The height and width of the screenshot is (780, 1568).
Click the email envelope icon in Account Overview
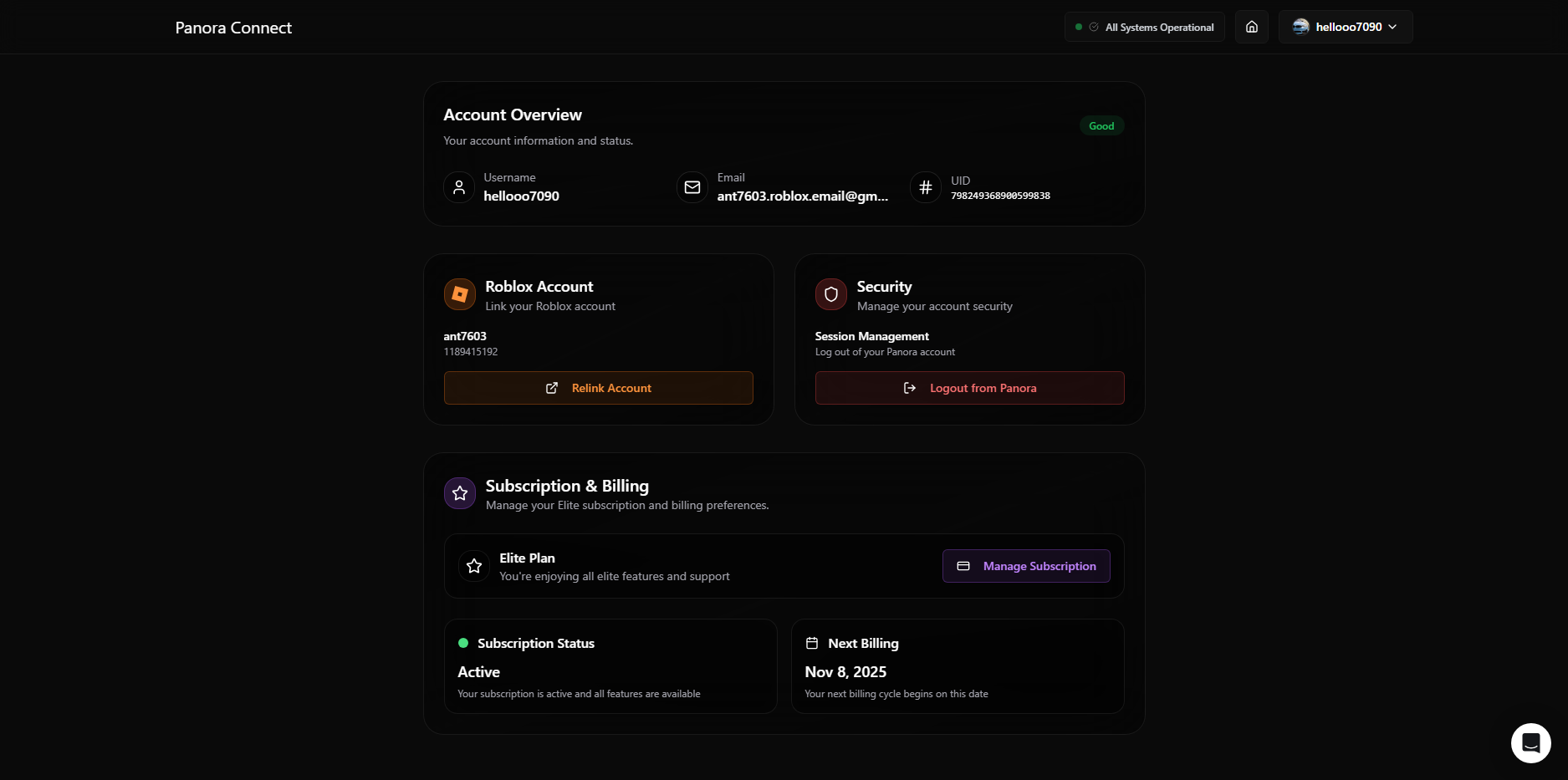pos(692,187)
